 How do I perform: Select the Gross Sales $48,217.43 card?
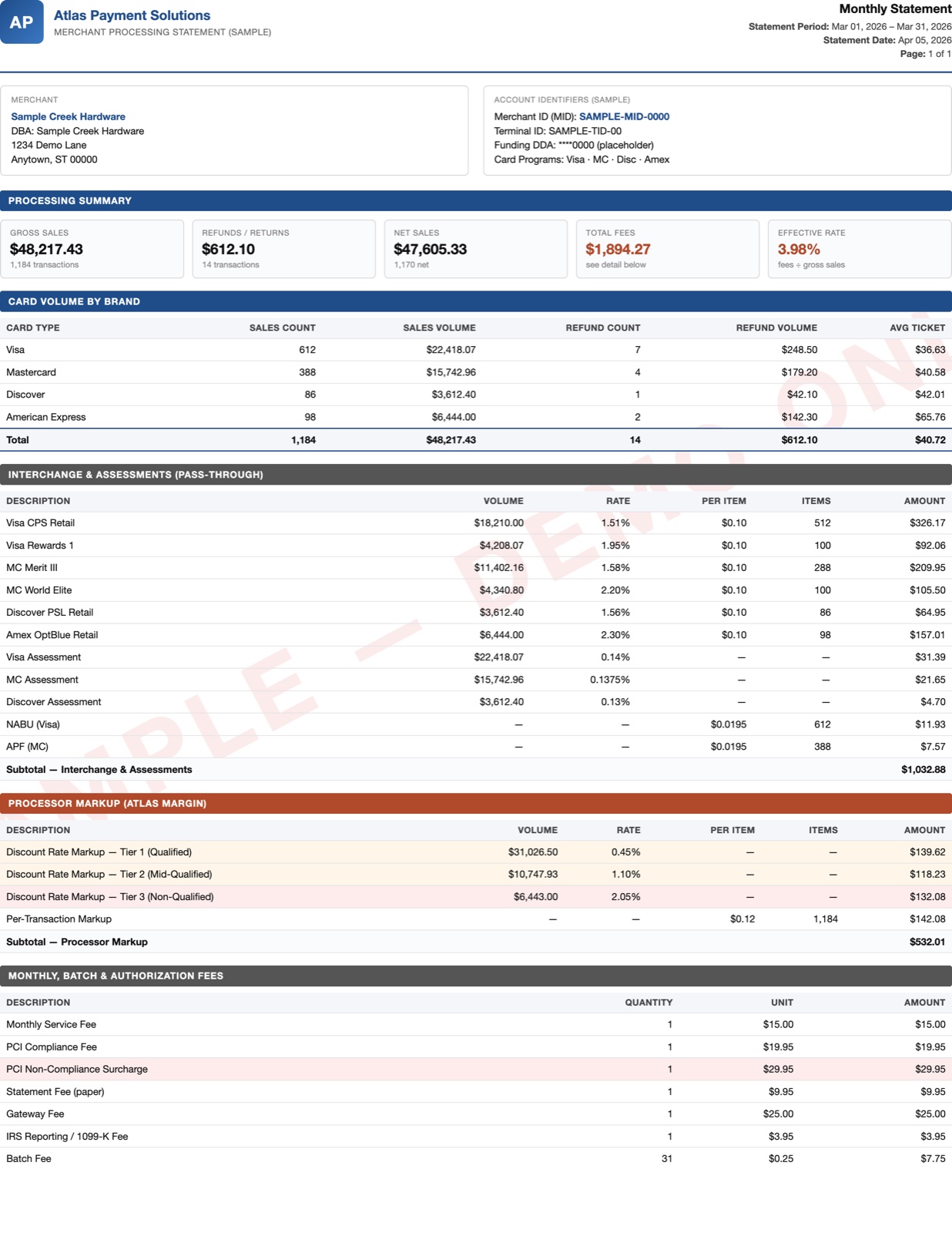click(x=92, y=249)
